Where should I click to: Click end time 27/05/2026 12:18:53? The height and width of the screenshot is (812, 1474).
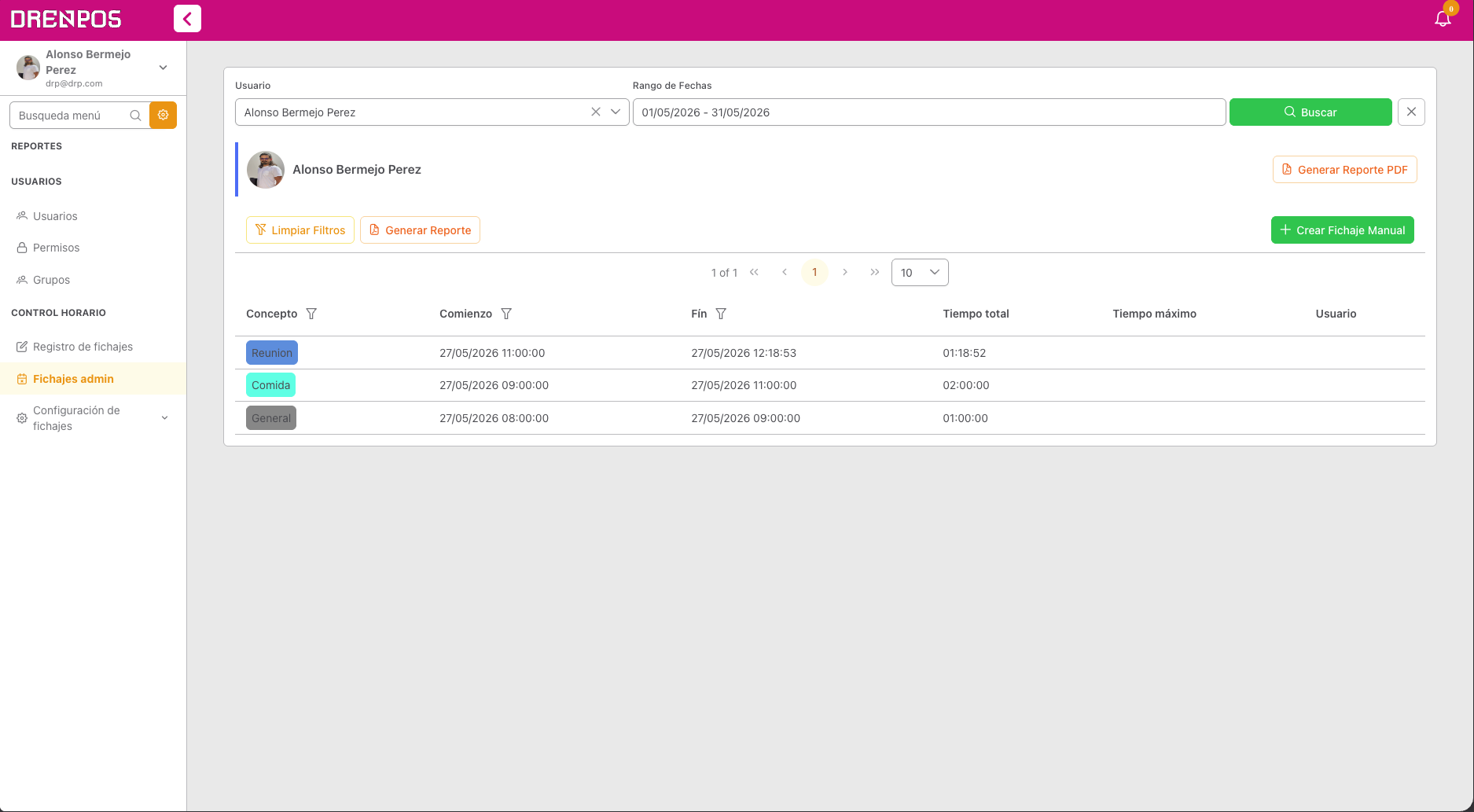pyautogui.click(x=744, y=353)
